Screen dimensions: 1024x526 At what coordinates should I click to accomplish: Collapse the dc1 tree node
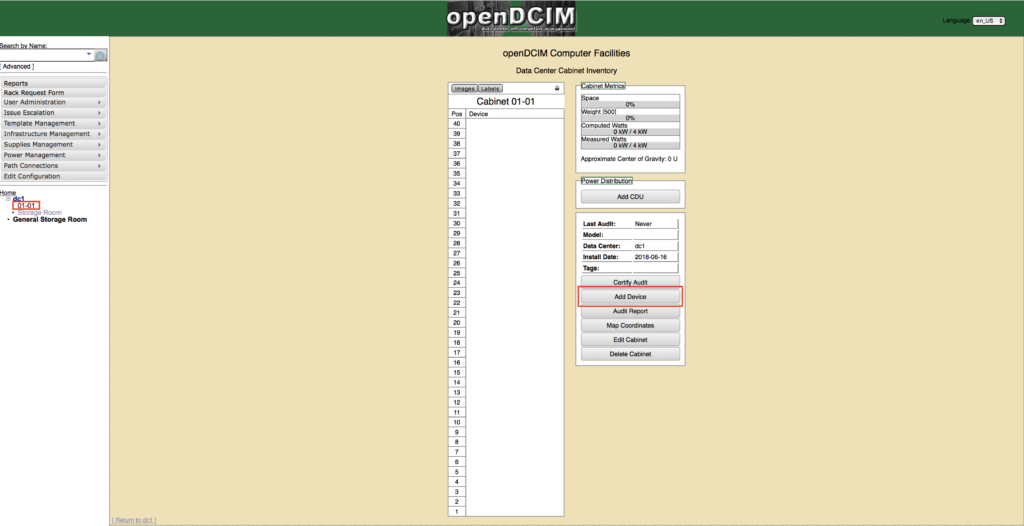click(x=8, y=199)
